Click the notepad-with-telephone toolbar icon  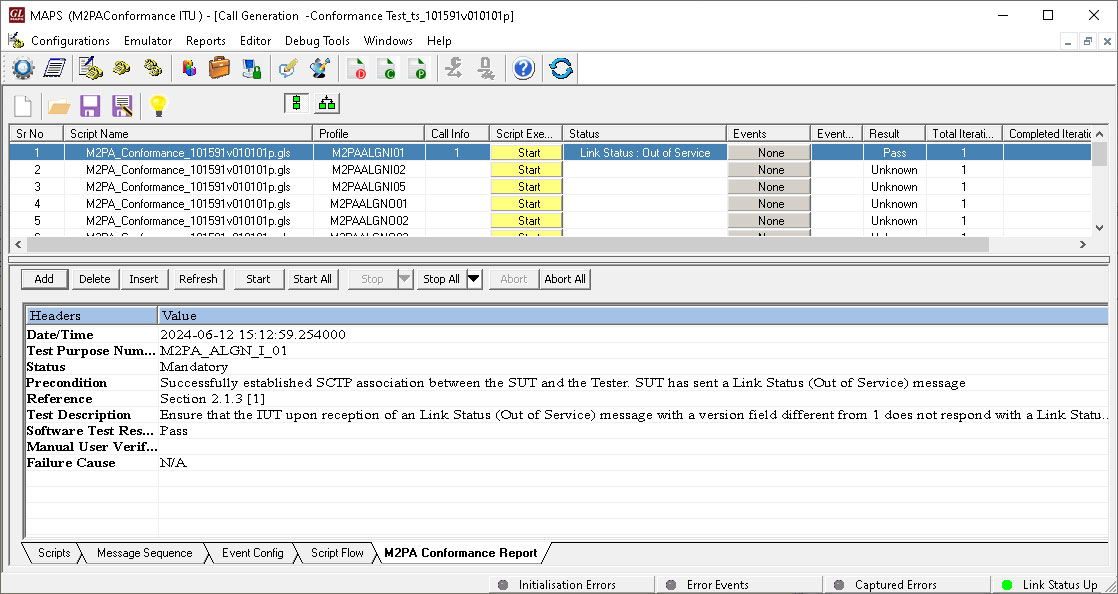pyautogui.click(x=91, y=68)
